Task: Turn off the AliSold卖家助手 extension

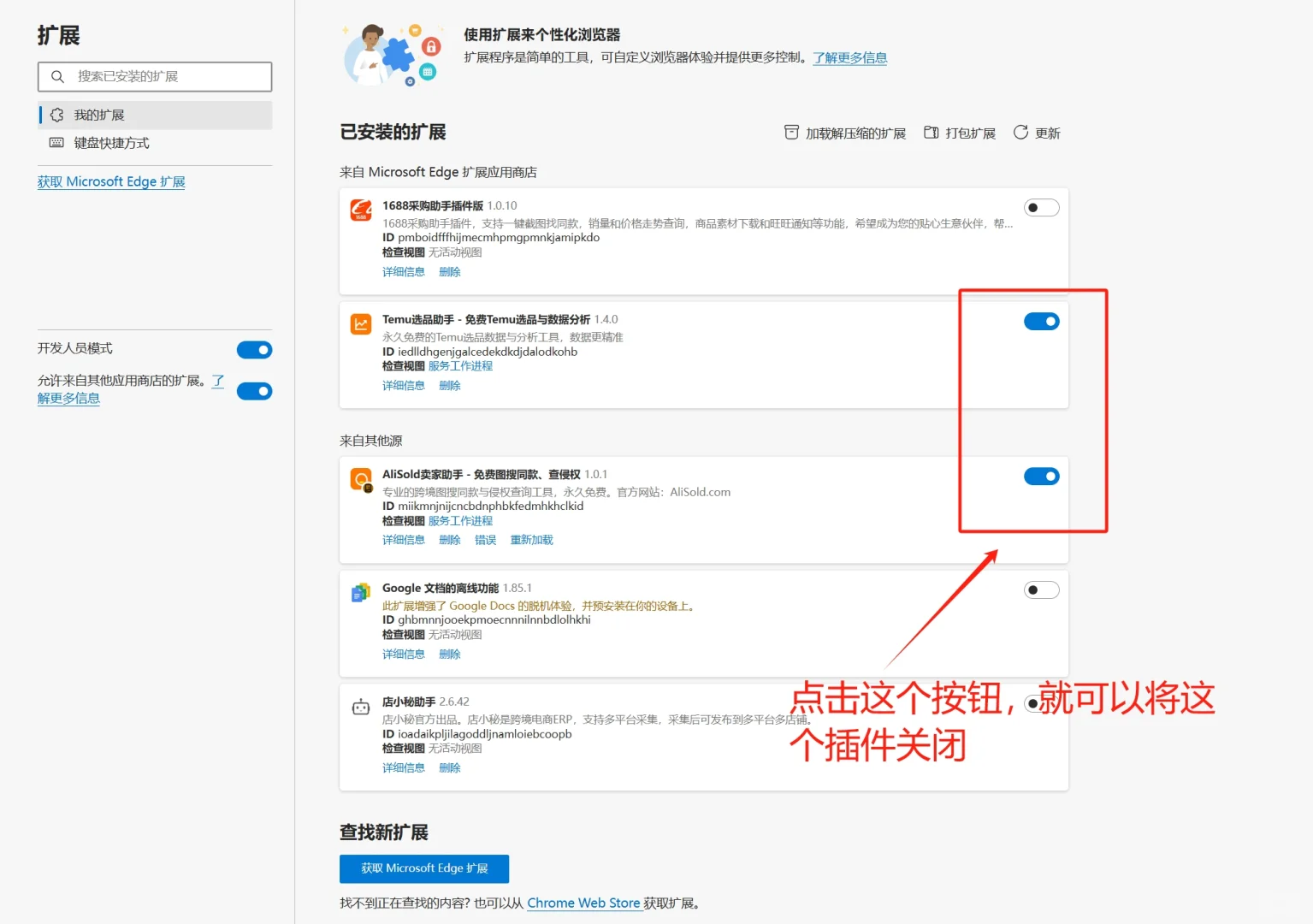Action: (1041, 476)
